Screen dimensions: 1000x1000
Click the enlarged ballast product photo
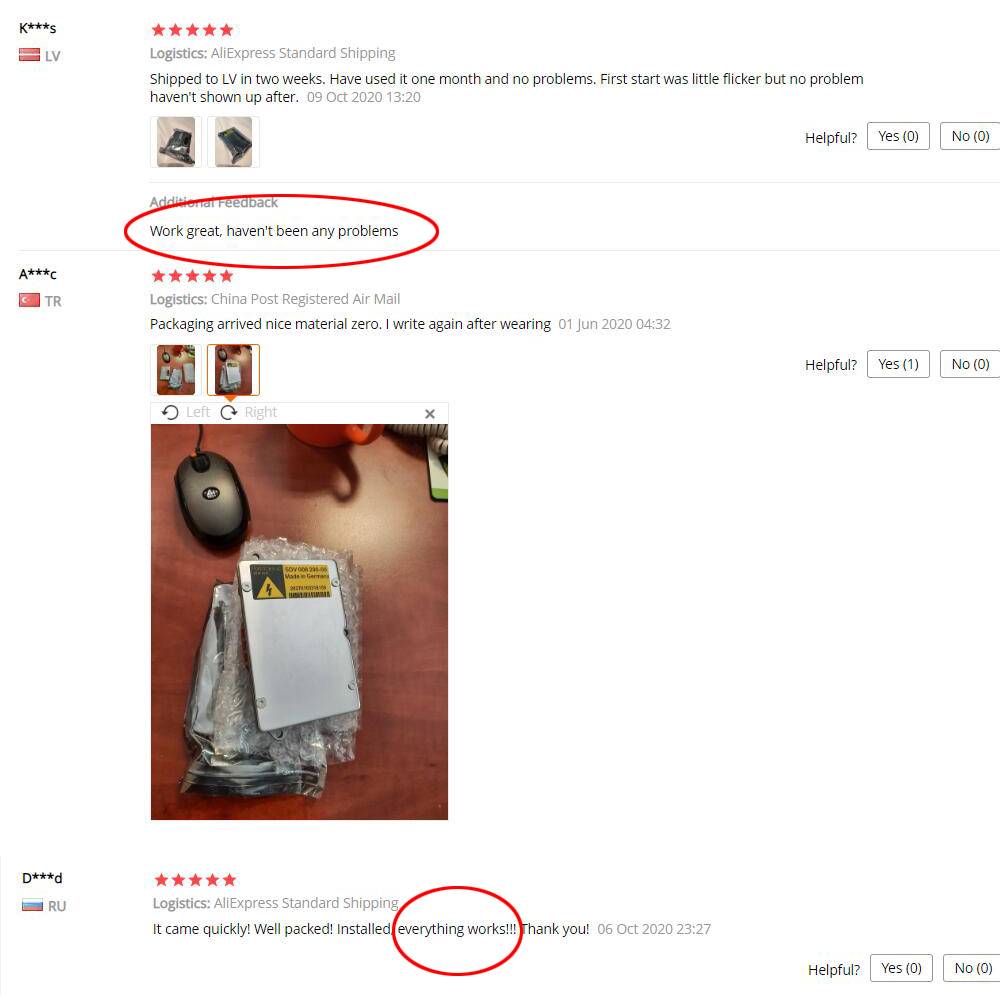(299, 622)
